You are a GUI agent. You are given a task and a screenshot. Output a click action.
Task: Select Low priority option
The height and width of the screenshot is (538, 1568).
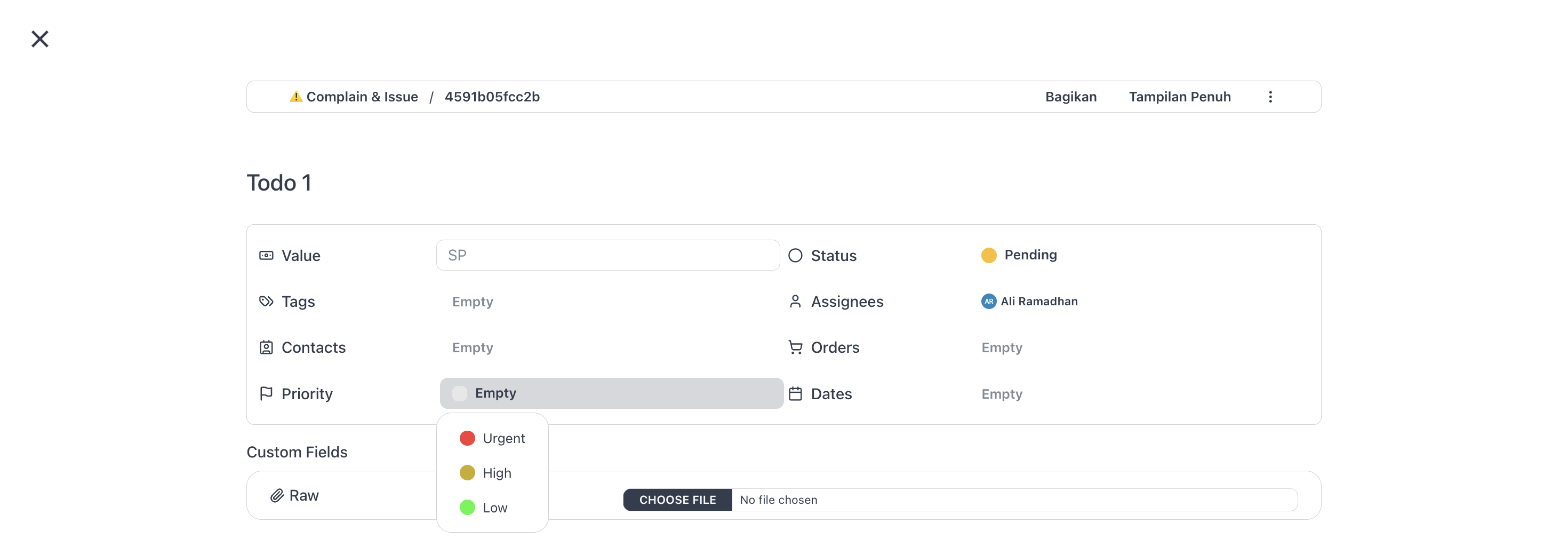tap(492, 508)
